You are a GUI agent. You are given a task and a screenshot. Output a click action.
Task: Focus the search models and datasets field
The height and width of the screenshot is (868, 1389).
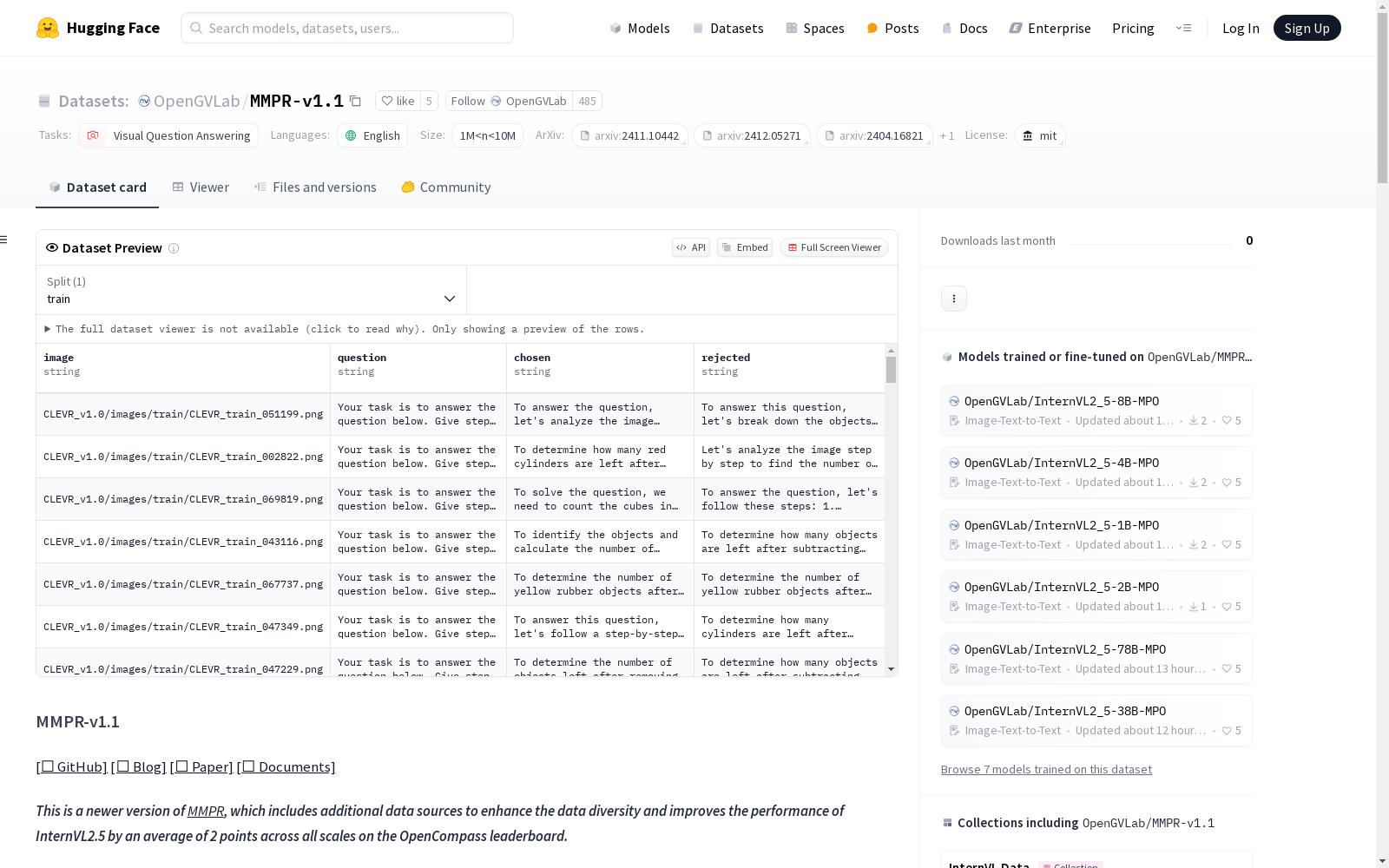347,28
